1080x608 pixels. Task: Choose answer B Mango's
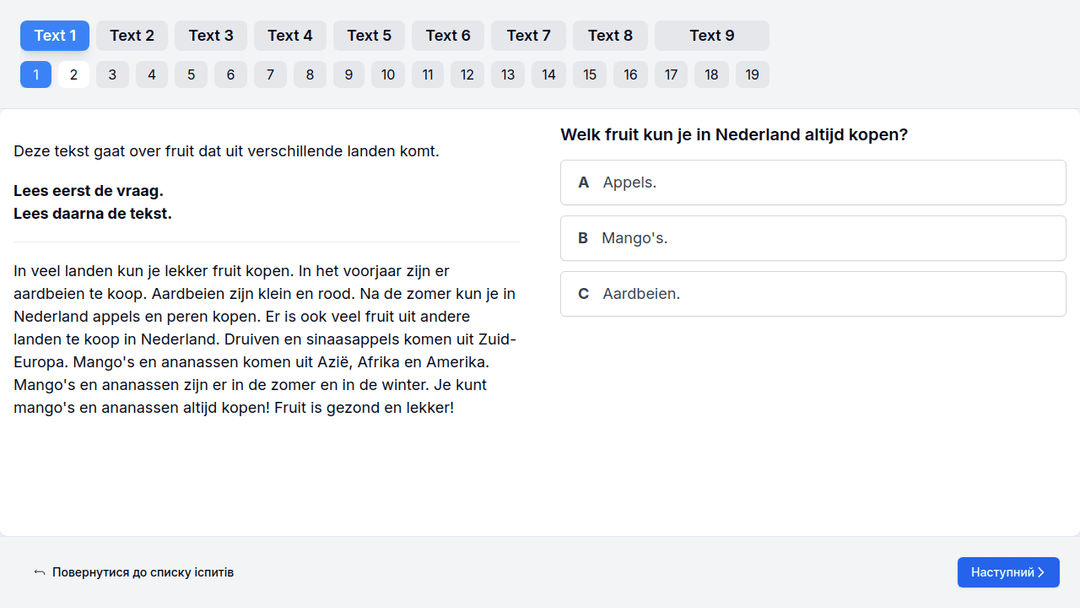pos(812,238)
